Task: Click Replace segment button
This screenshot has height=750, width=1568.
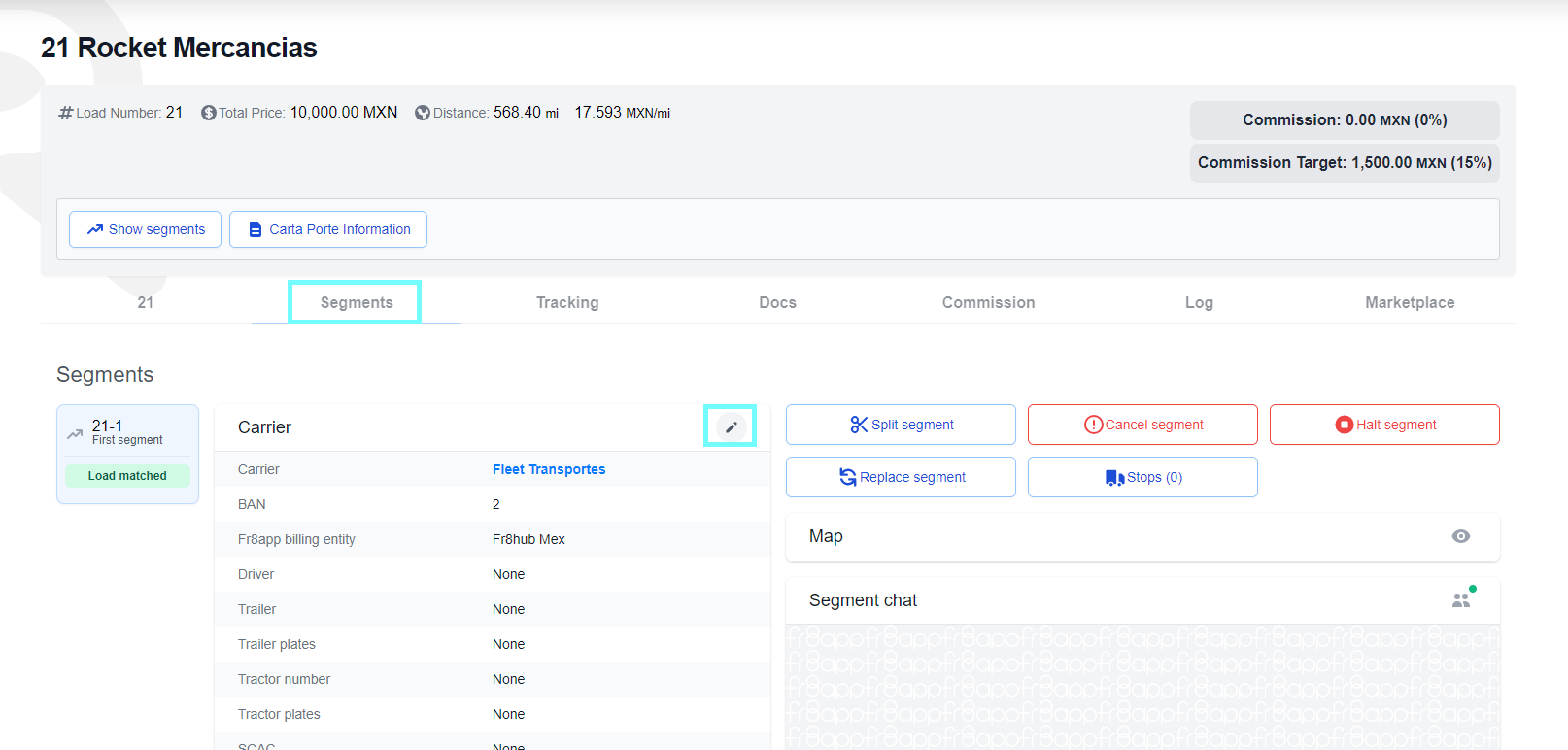Action: point(901,477)
